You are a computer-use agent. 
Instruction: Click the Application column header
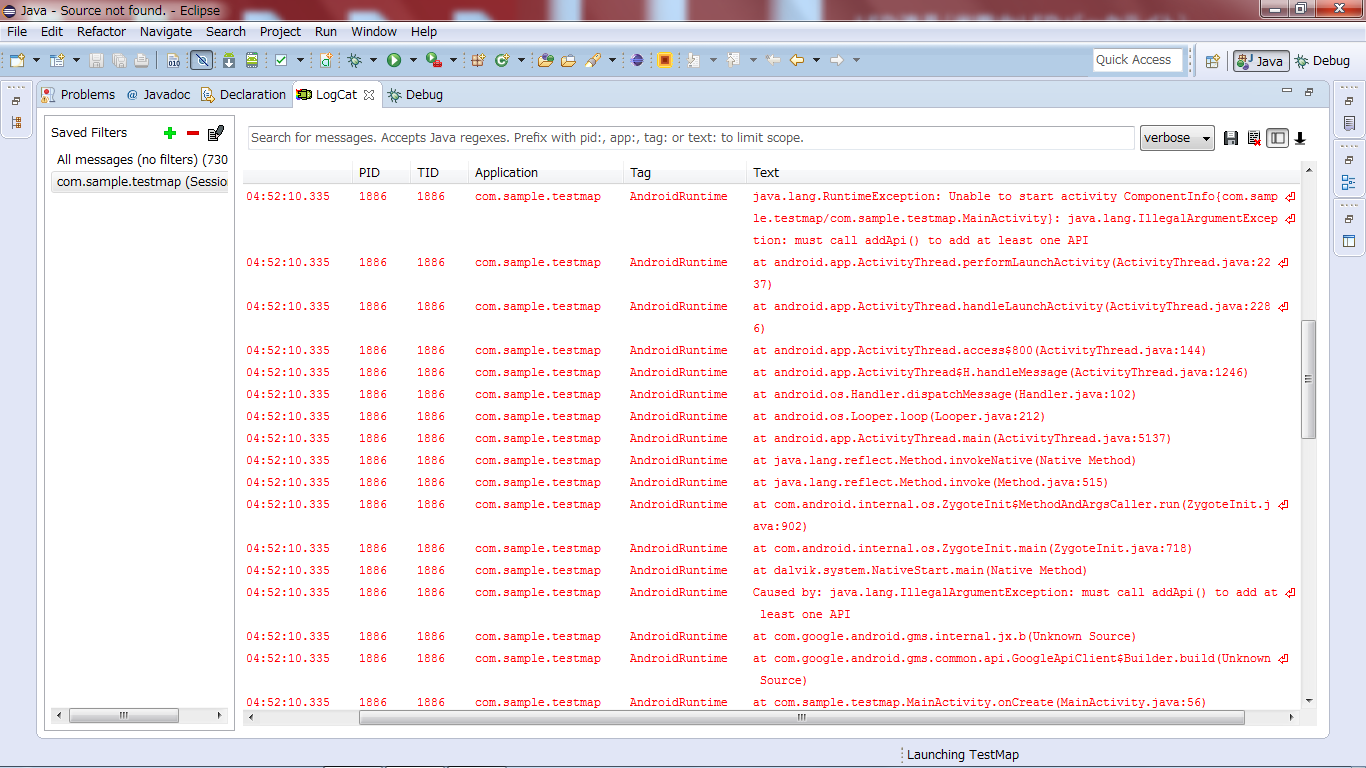[546, 172]
